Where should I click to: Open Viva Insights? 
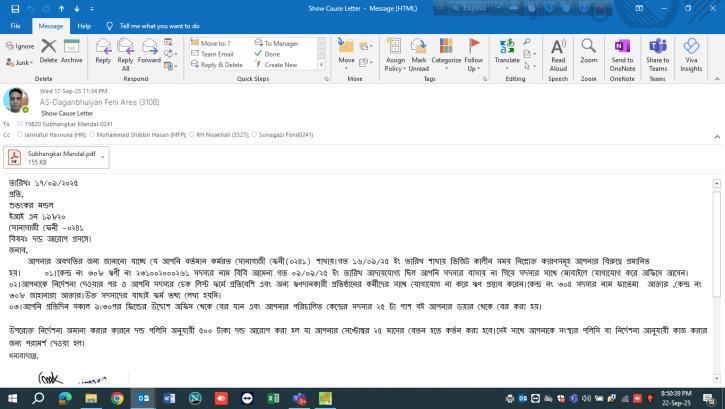691,51
